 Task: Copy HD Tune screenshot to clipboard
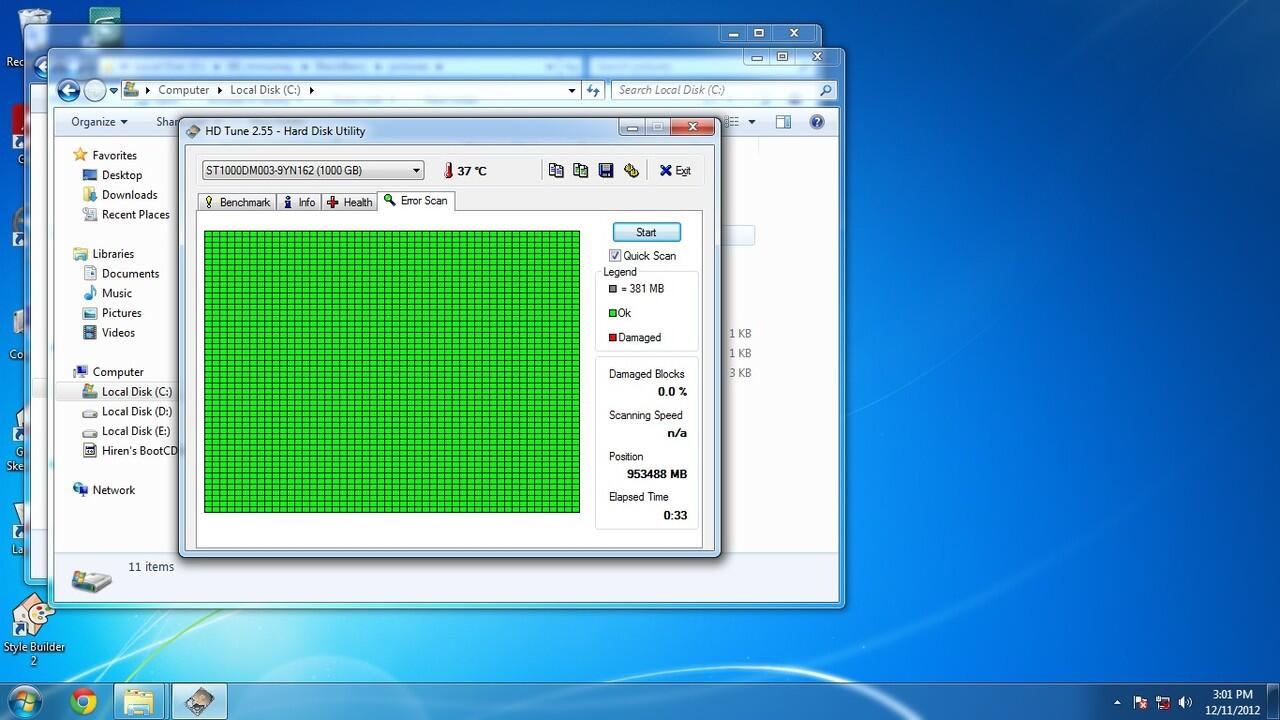tap(580, 170)
